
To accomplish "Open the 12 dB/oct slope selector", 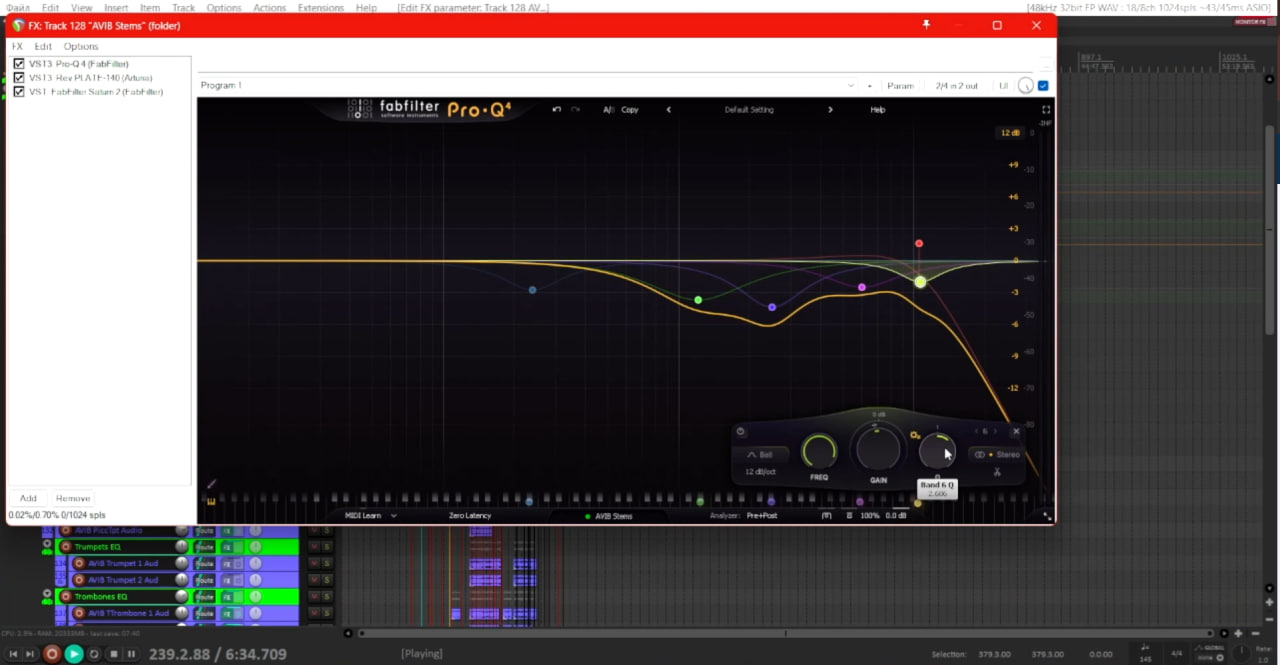I will pos(760,471).
